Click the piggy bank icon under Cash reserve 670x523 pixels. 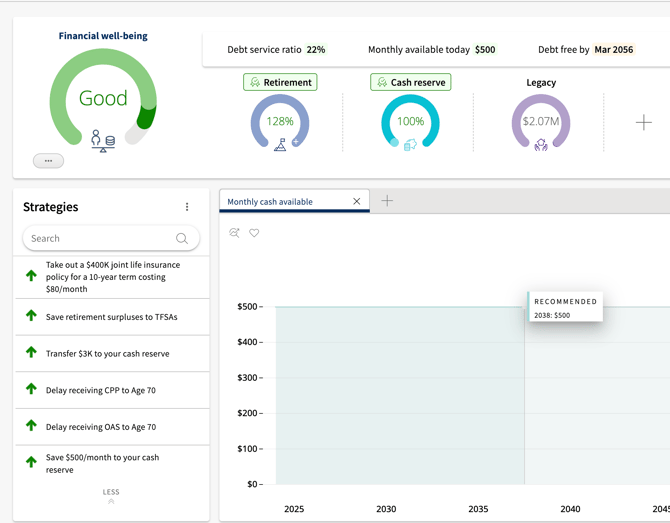click(410, 145)
